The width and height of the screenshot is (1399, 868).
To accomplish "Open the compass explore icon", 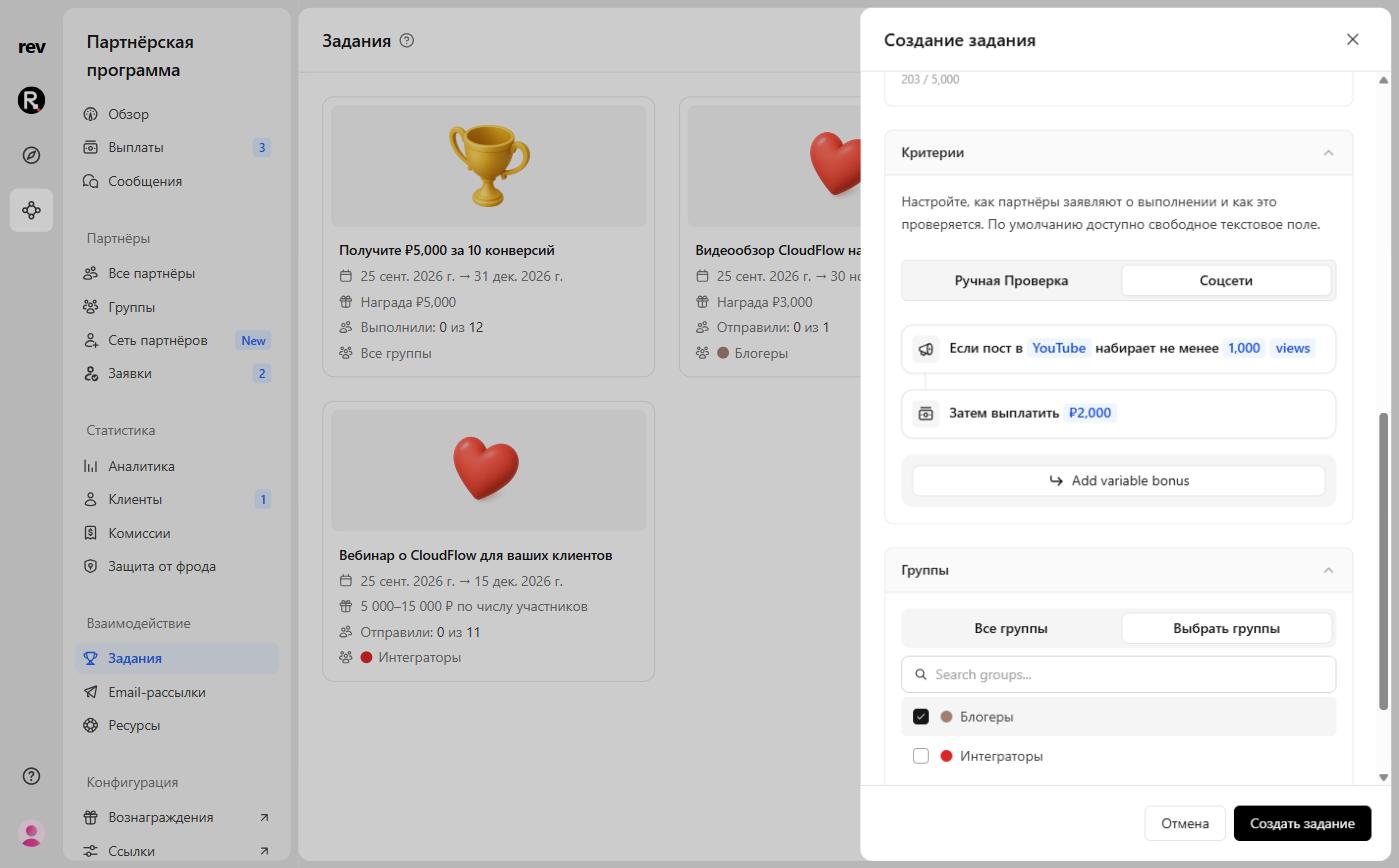I will coord(31,155).
